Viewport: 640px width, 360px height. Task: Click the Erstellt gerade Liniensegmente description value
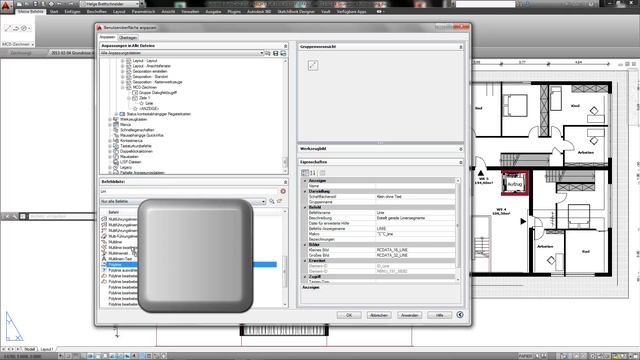point(400,218)
